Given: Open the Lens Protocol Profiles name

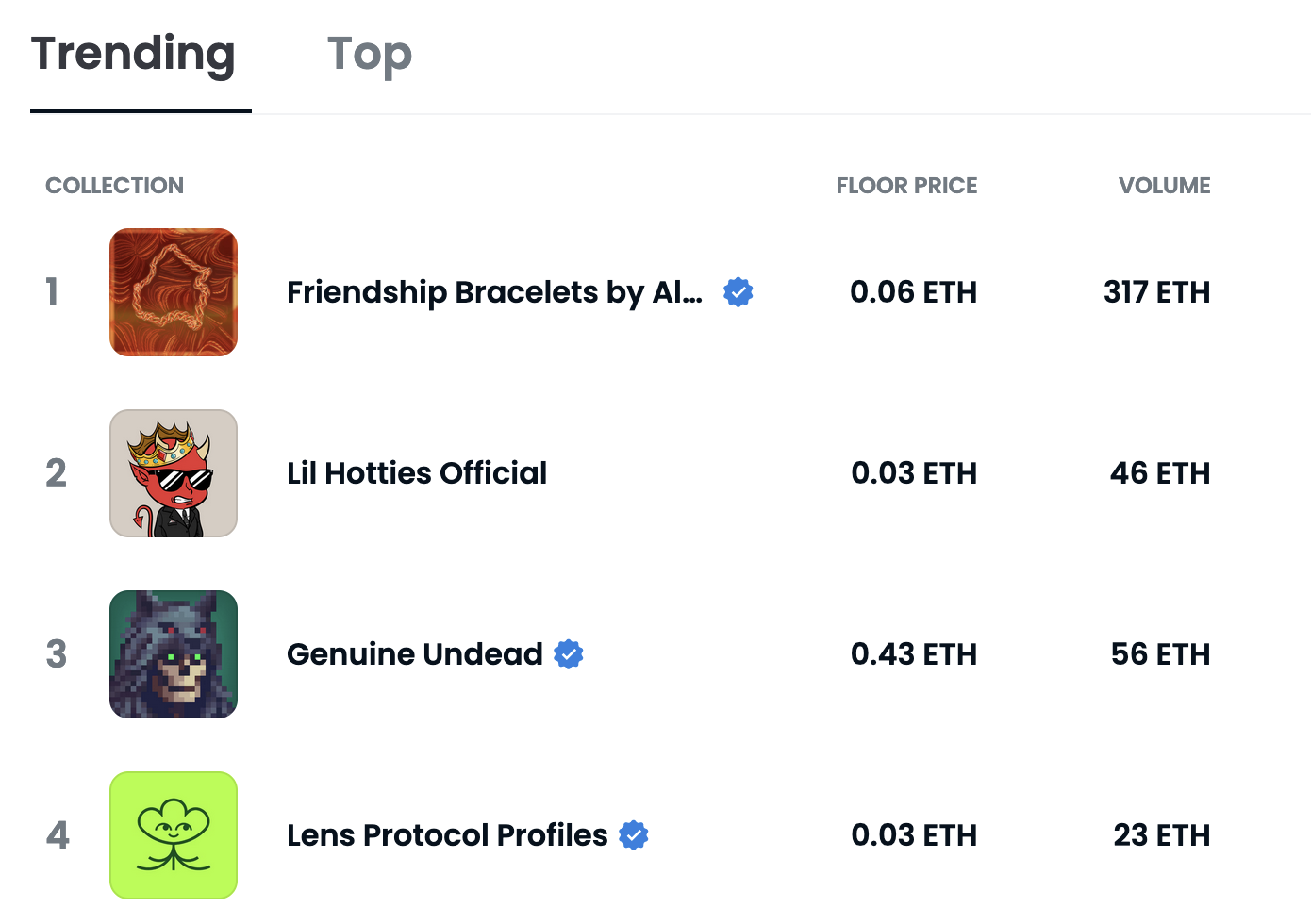Looking at the screenshot, I should pyautogui.click(x=447, y=835).
